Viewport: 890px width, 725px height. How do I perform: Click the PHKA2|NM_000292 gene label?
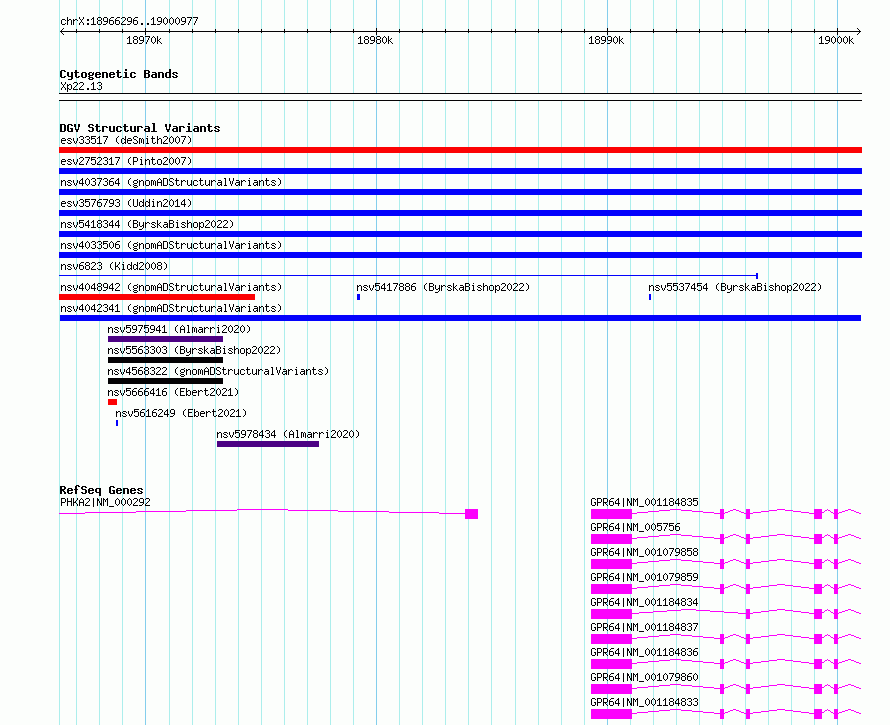[106, 502]
